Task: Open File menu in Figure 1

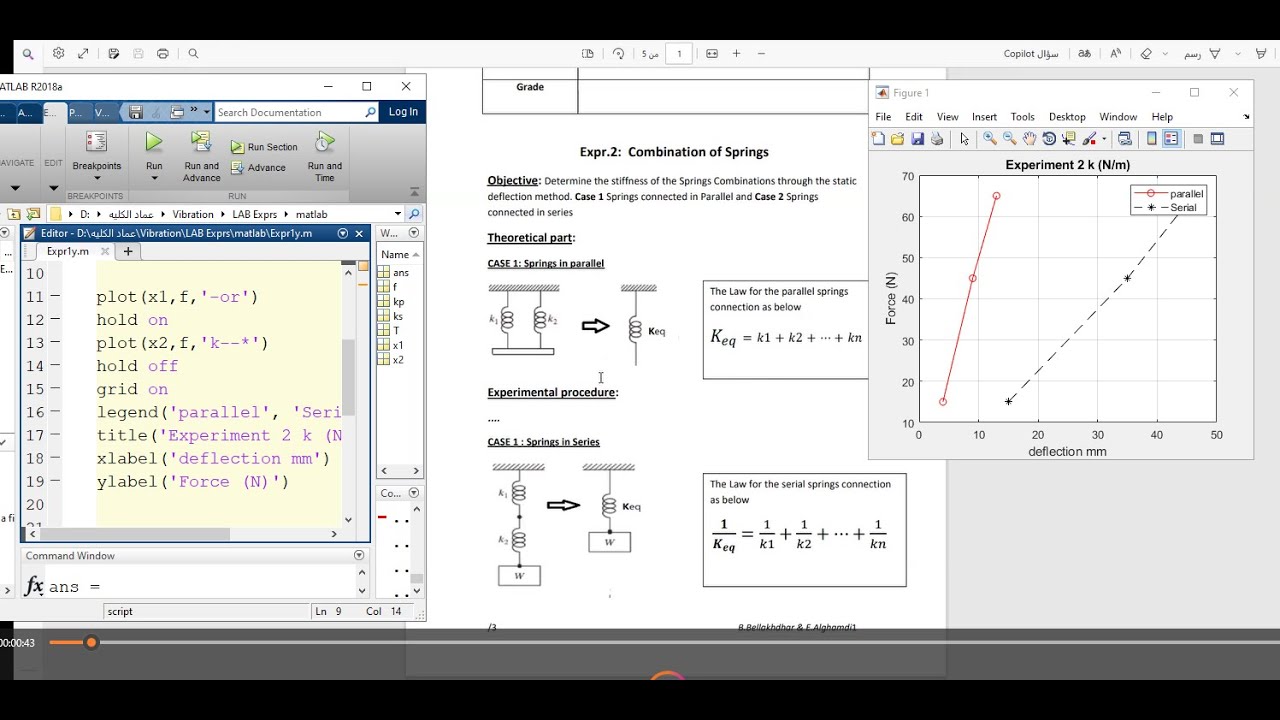Action: [883, 117]
